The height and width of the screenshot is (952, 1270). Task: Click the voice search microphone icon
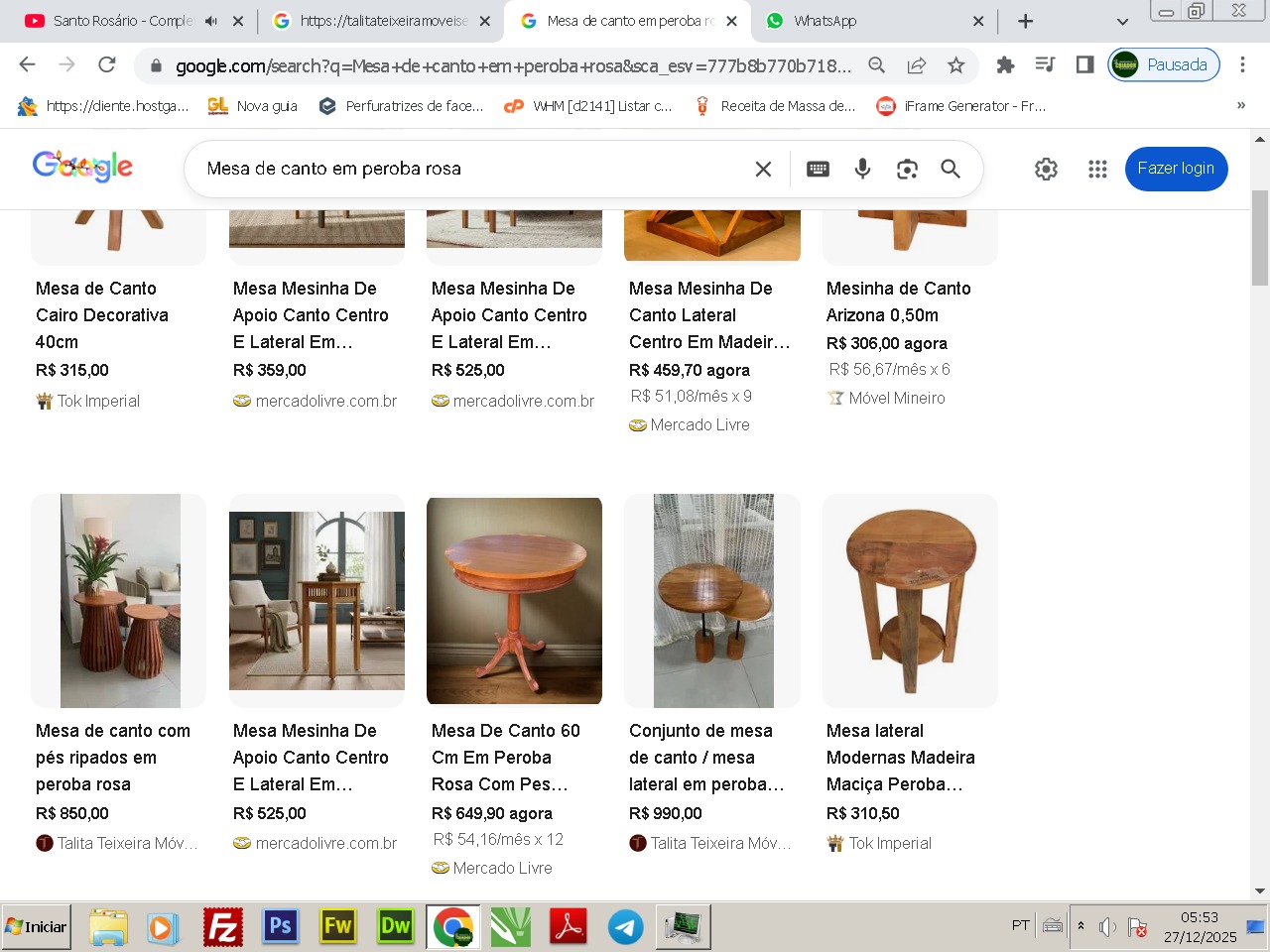coord(862,169)
